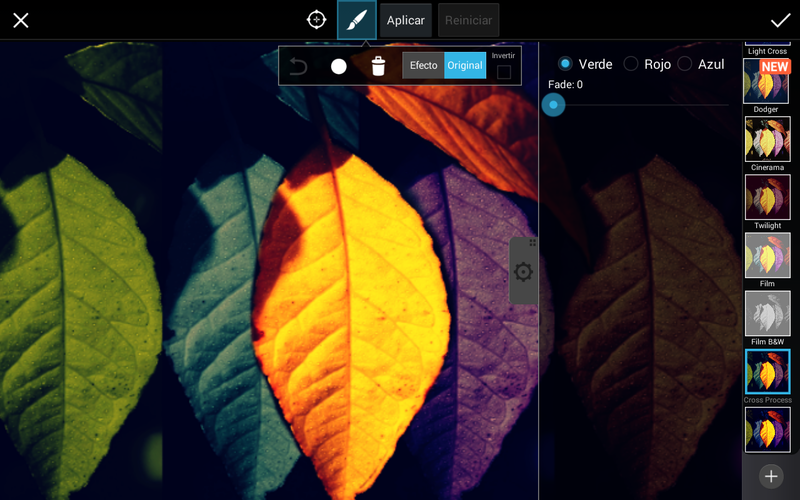Select the brush tool

(x=357, y=20)
